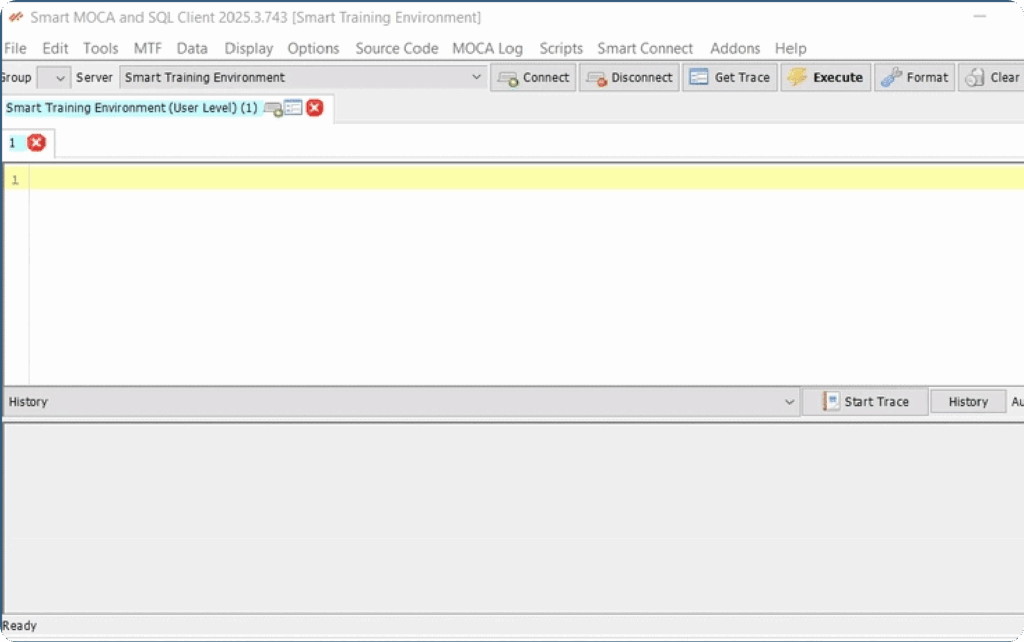
Task: Open the Smart Connect menu
Action: (x=645, y=48)
